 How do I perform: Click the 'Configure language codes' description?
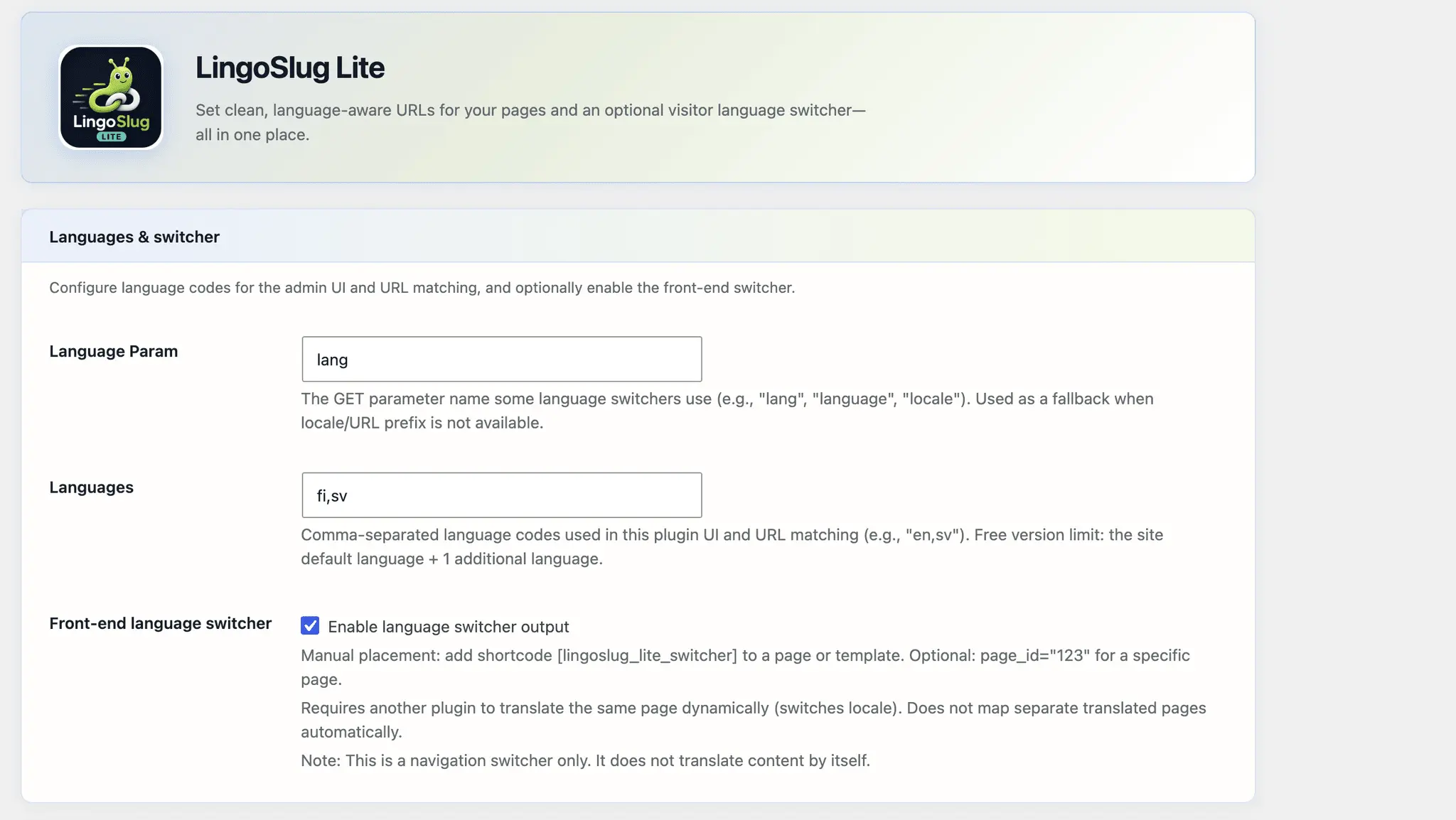tap(422, 288)
